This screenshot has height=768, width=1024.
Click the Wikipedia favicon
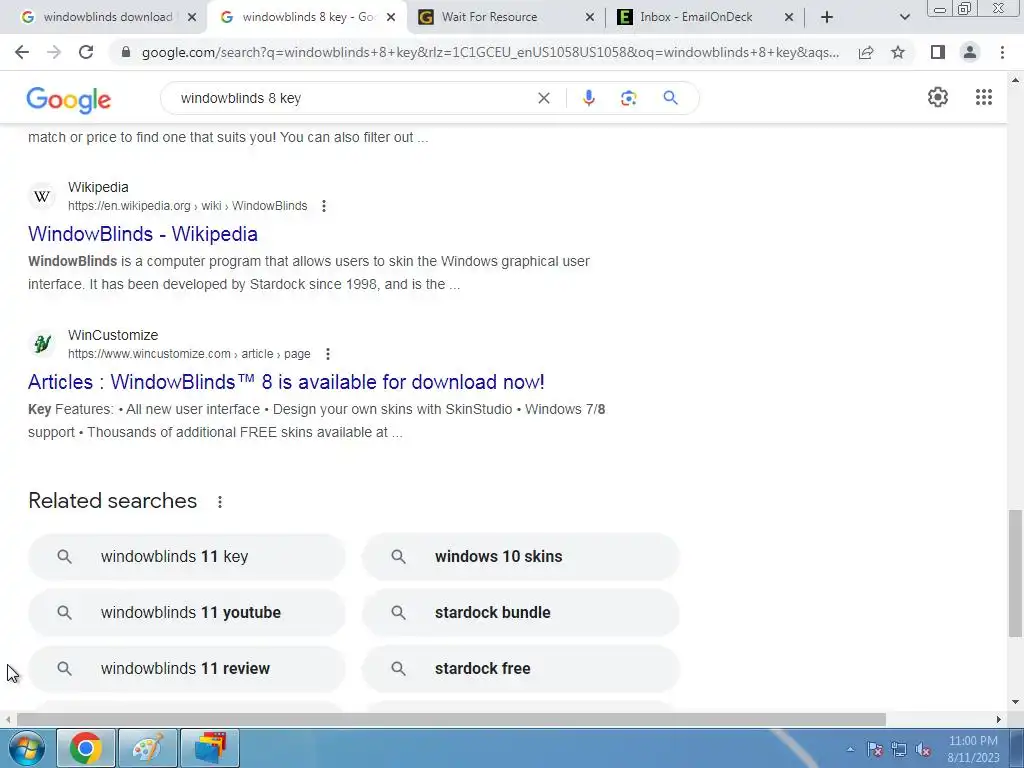[x=42, y=196]
